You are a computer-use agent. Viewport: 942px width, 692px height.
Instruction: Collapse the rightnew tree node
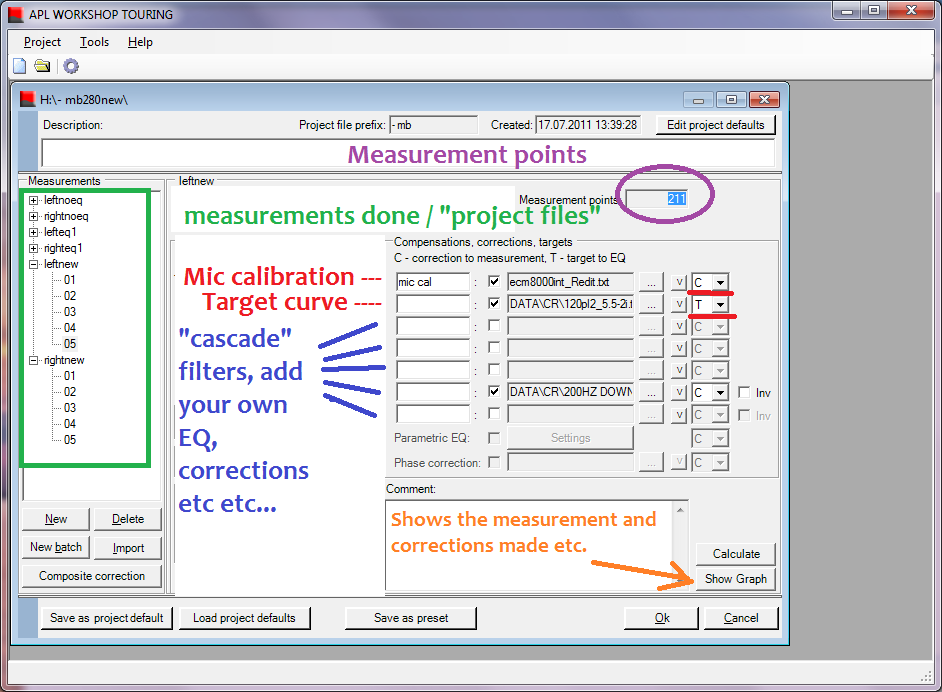[x=34, y=360]
